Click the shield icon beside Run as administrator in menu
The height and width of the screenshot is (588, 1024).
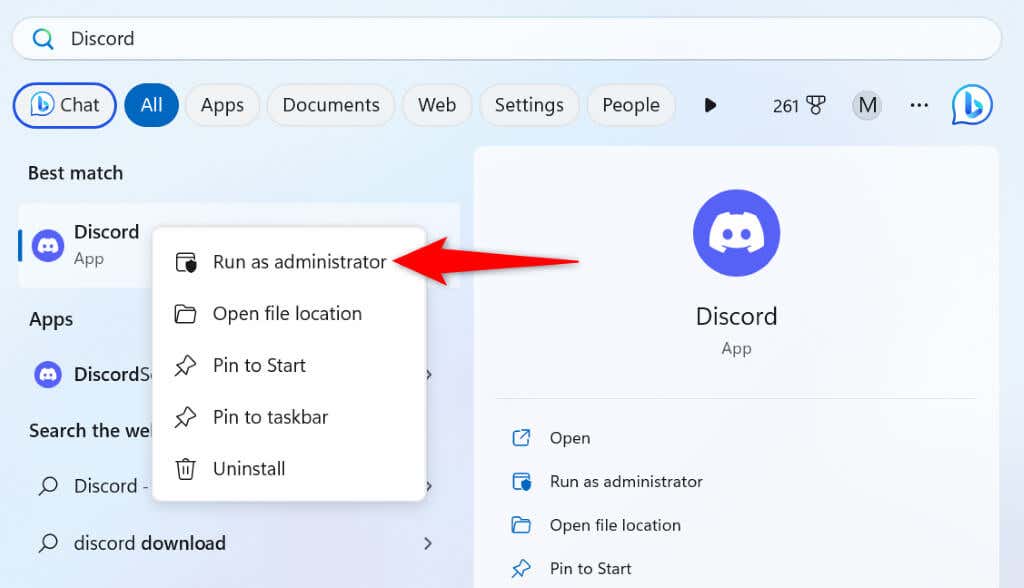click(186, 262)
